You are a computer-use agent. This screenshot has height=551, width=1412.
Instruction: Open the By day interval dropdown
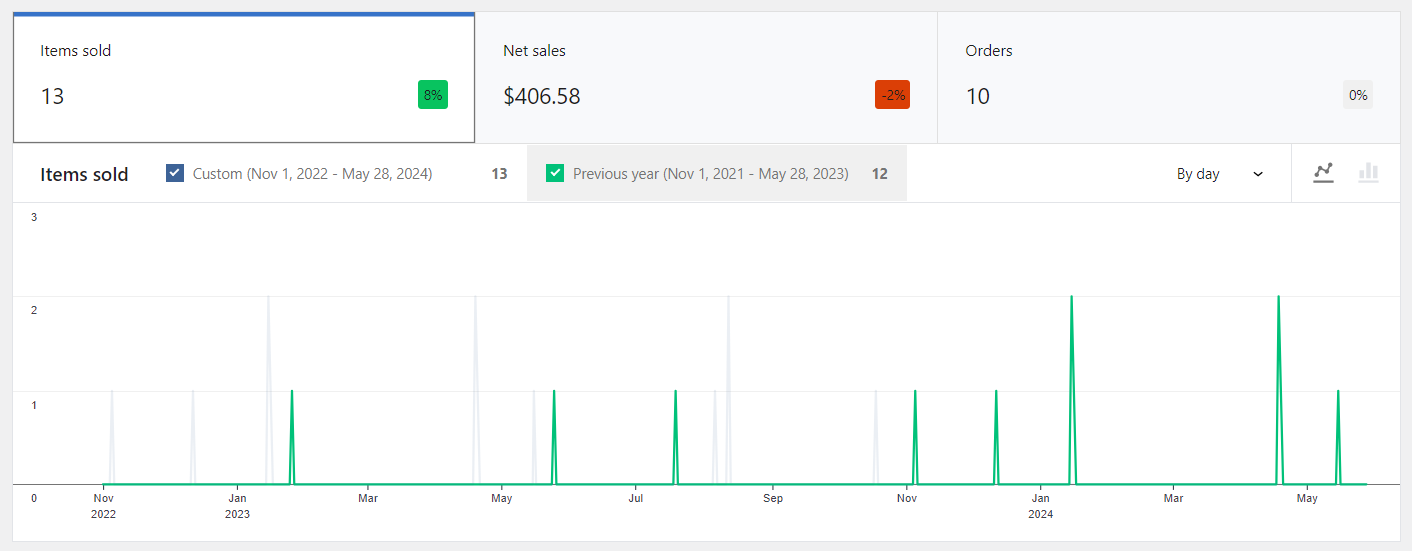pos(1220,174)
